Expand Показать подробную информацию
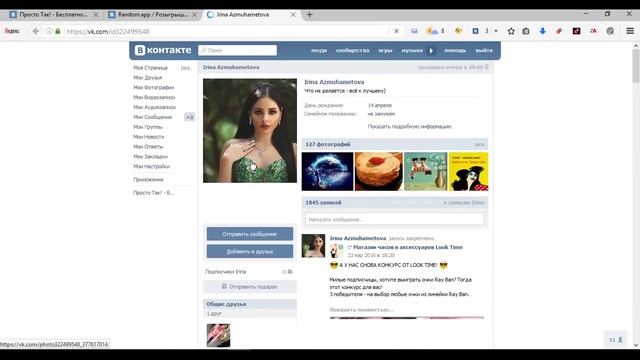 click(x=409, y=127)
